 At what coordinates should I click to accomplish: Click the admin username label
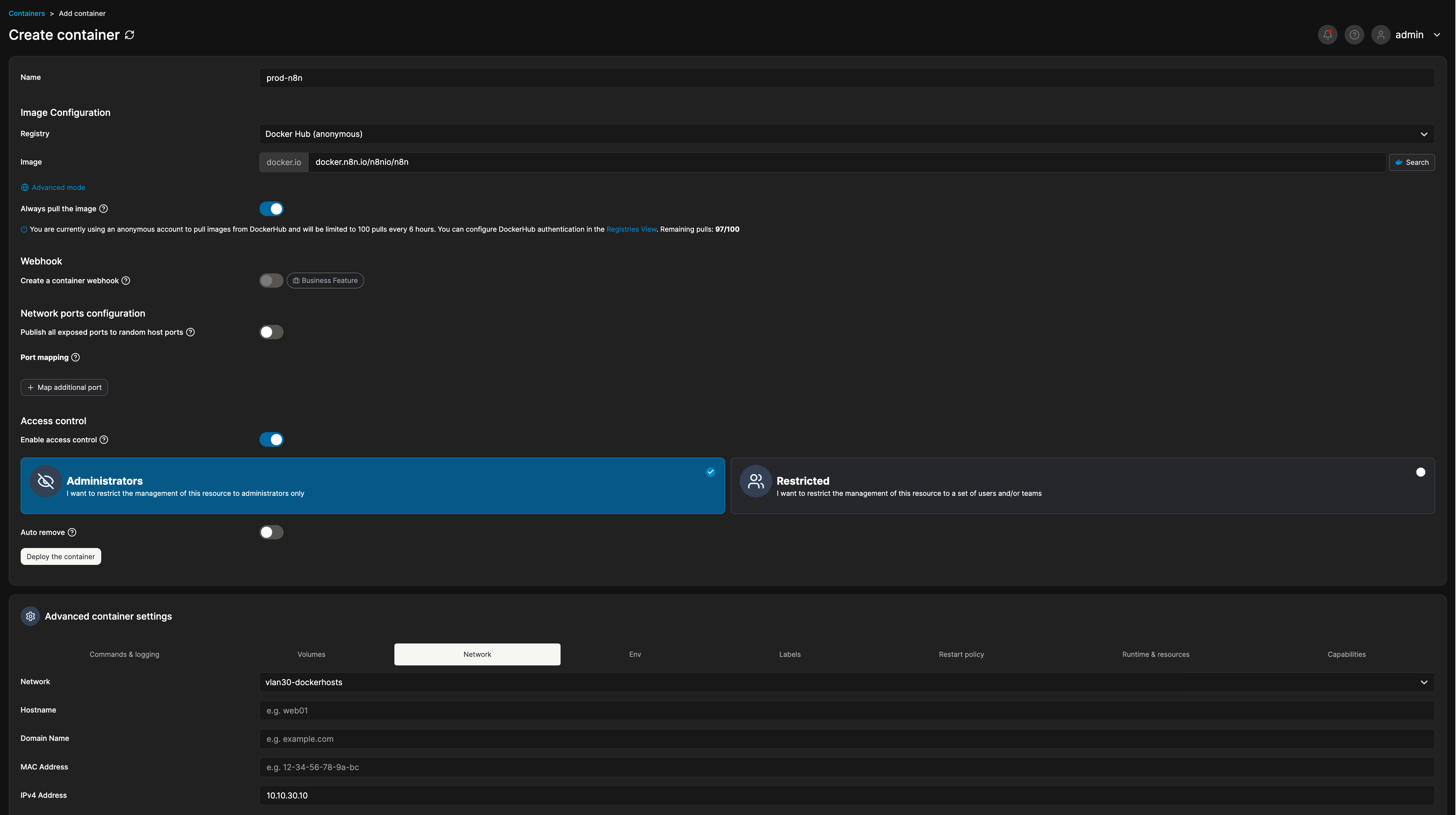(1409, 35)
